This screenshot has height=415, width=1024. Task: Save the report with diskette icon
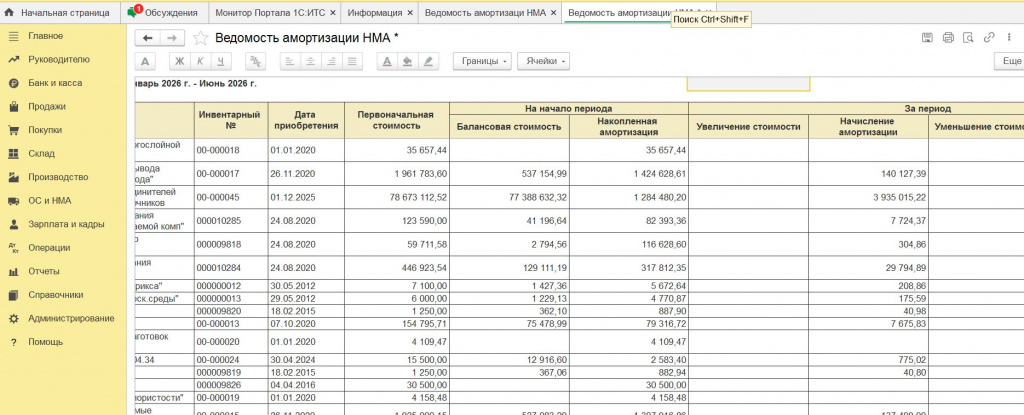point(927,38)
